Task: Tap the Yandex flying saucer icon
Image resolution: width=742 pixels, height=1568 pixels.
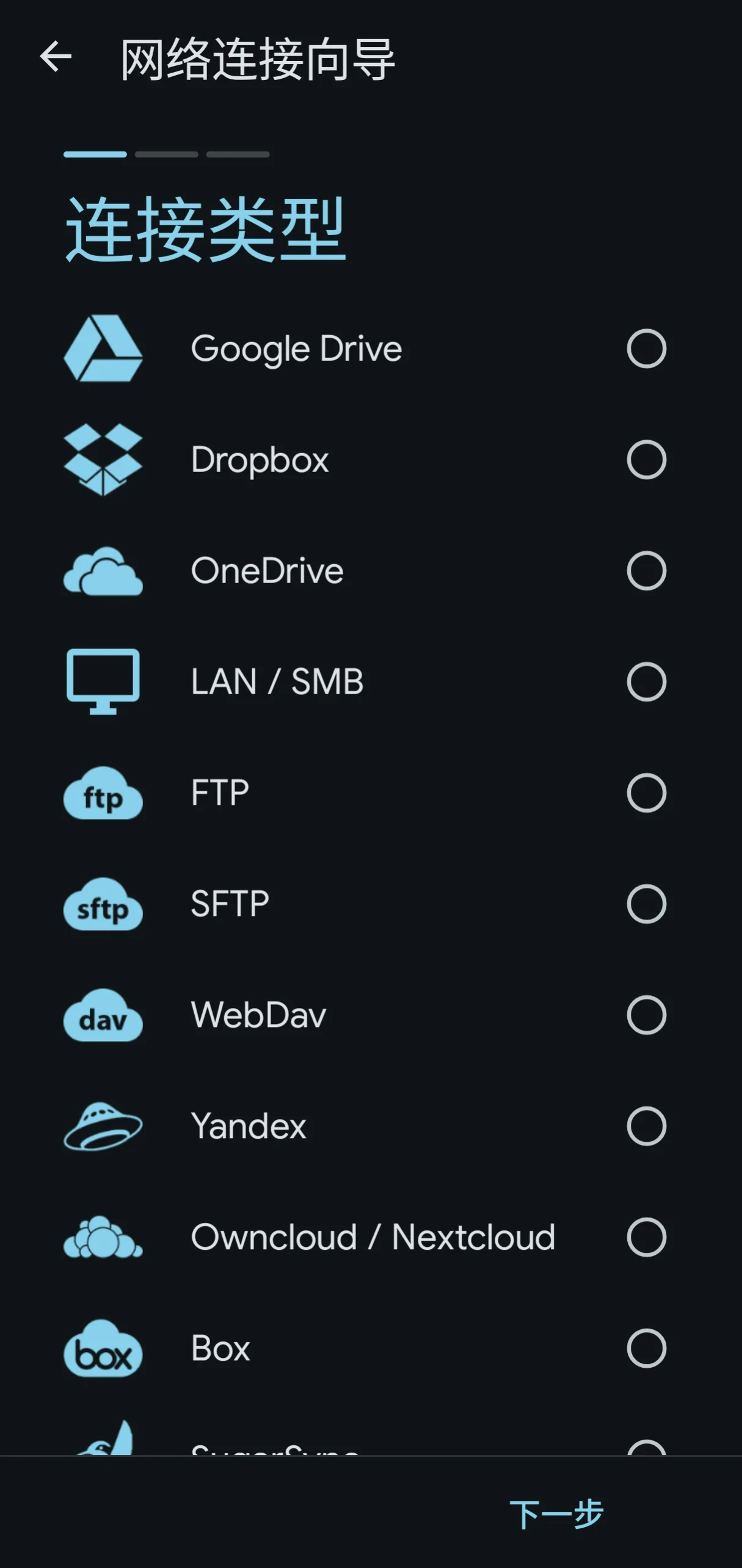Action: pyautogui.click(x=103, y=1127)
